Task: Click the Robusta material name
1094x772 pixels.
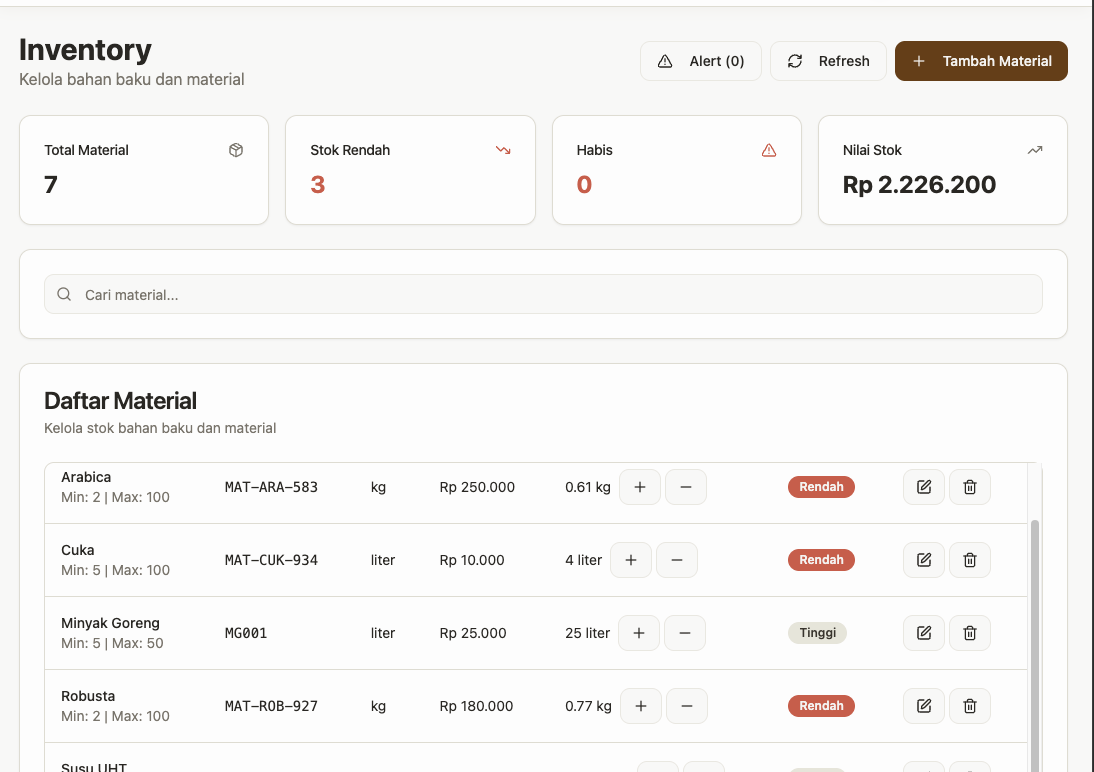Action: click(88, 696)
